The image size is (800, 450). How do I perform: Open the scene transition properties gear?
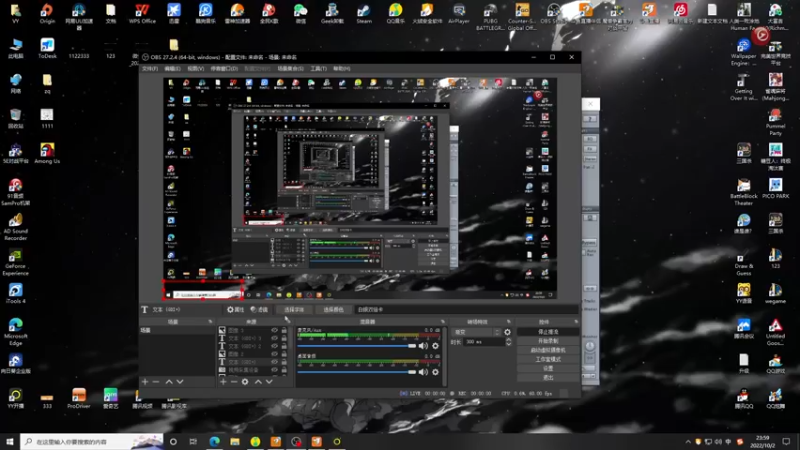point(507,332)
